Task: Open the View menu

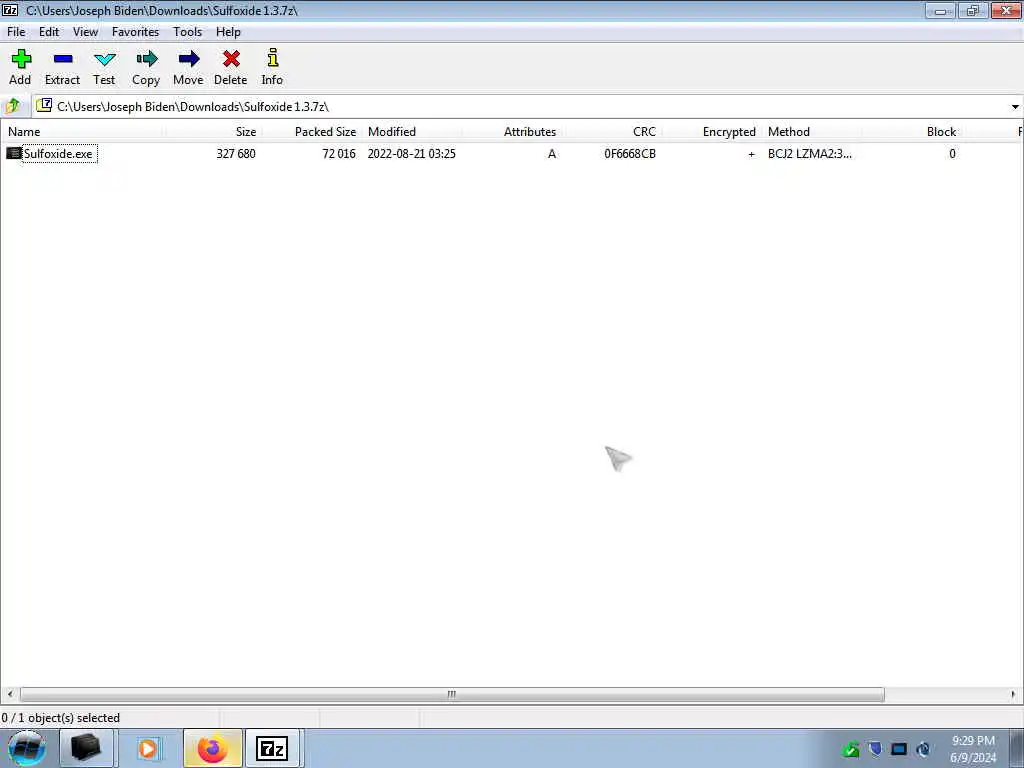Action: point(86,31)
